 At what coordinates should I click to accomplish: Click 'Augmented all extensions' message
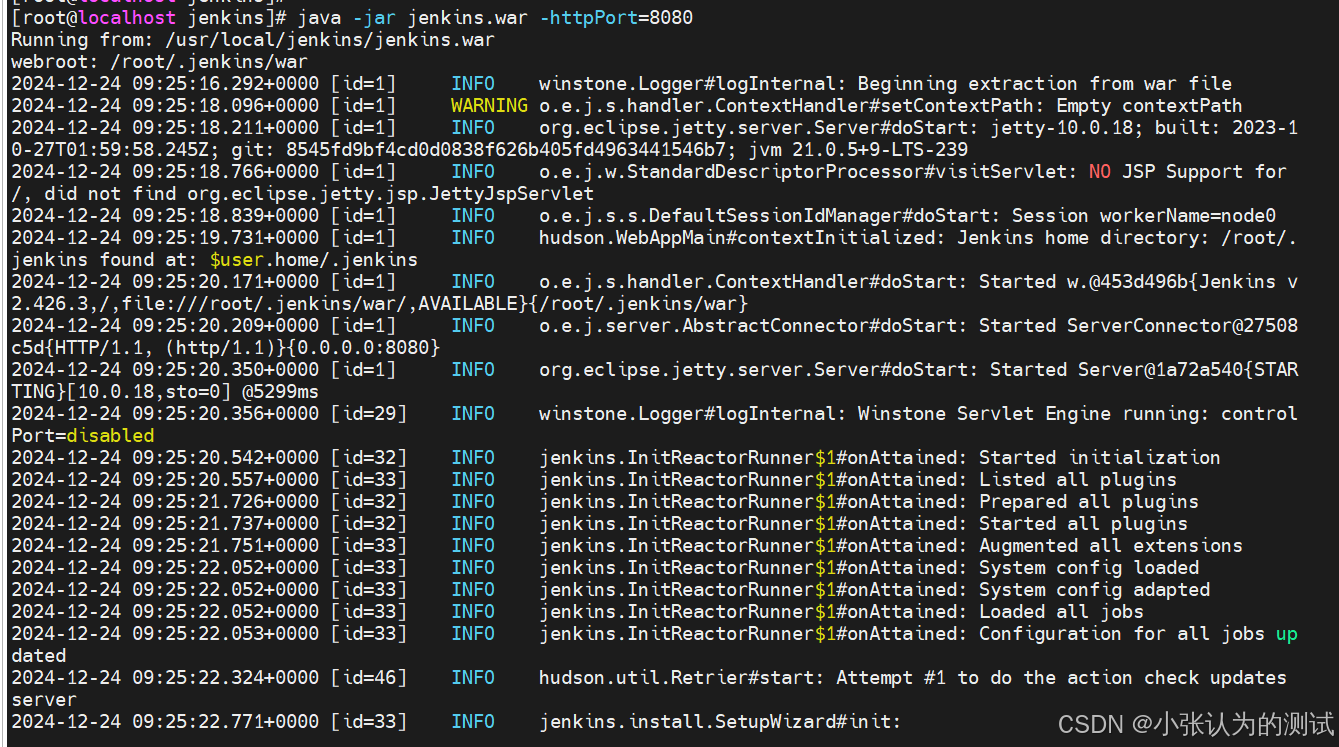coord(1110,546)
